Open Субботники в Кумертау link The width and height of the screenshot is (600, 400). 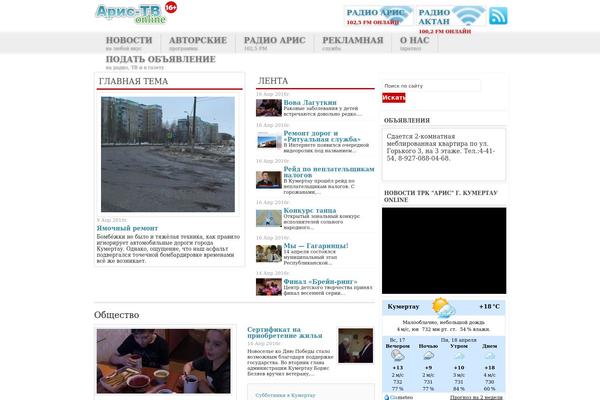coord(285,395)
